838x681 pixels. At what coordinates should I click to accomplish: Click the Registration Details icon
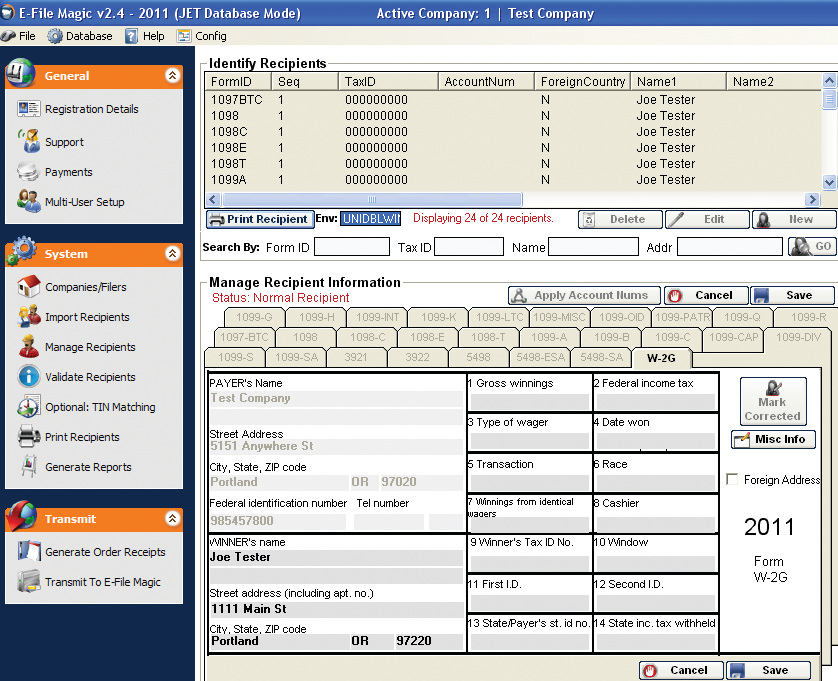click(x=28, y=109)
